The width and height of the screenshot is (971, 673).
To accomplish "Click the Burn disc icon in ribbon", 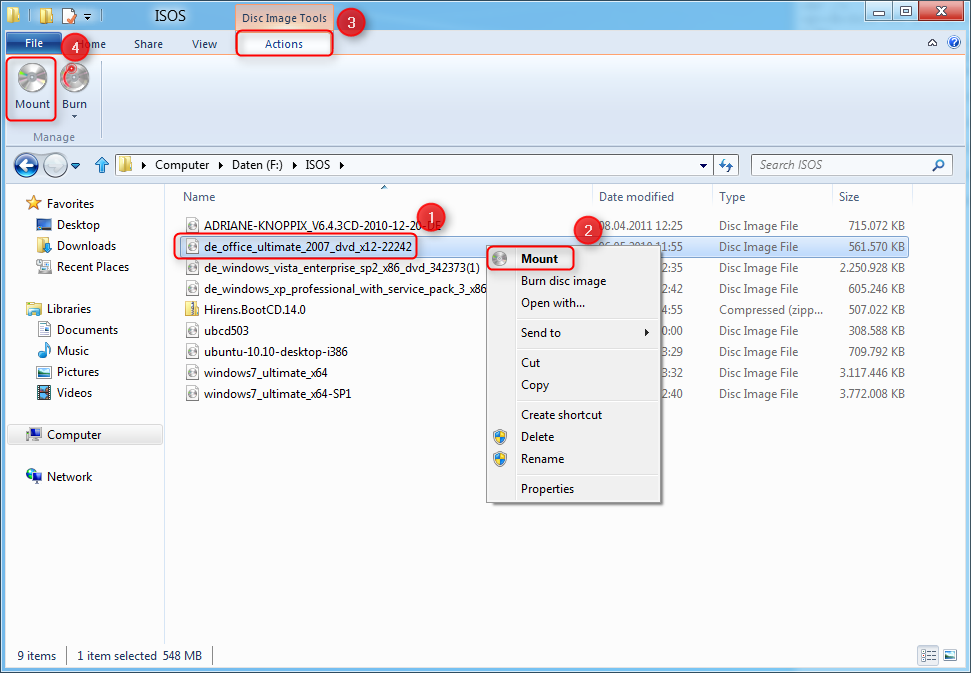I will [74, 78].
